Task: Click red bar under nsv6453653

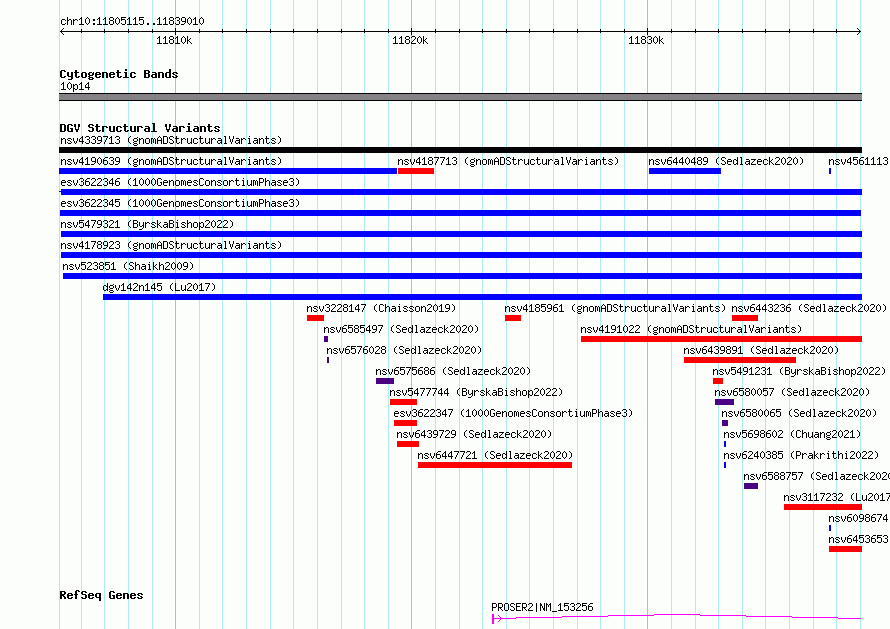Action: [x=845, y=549]
